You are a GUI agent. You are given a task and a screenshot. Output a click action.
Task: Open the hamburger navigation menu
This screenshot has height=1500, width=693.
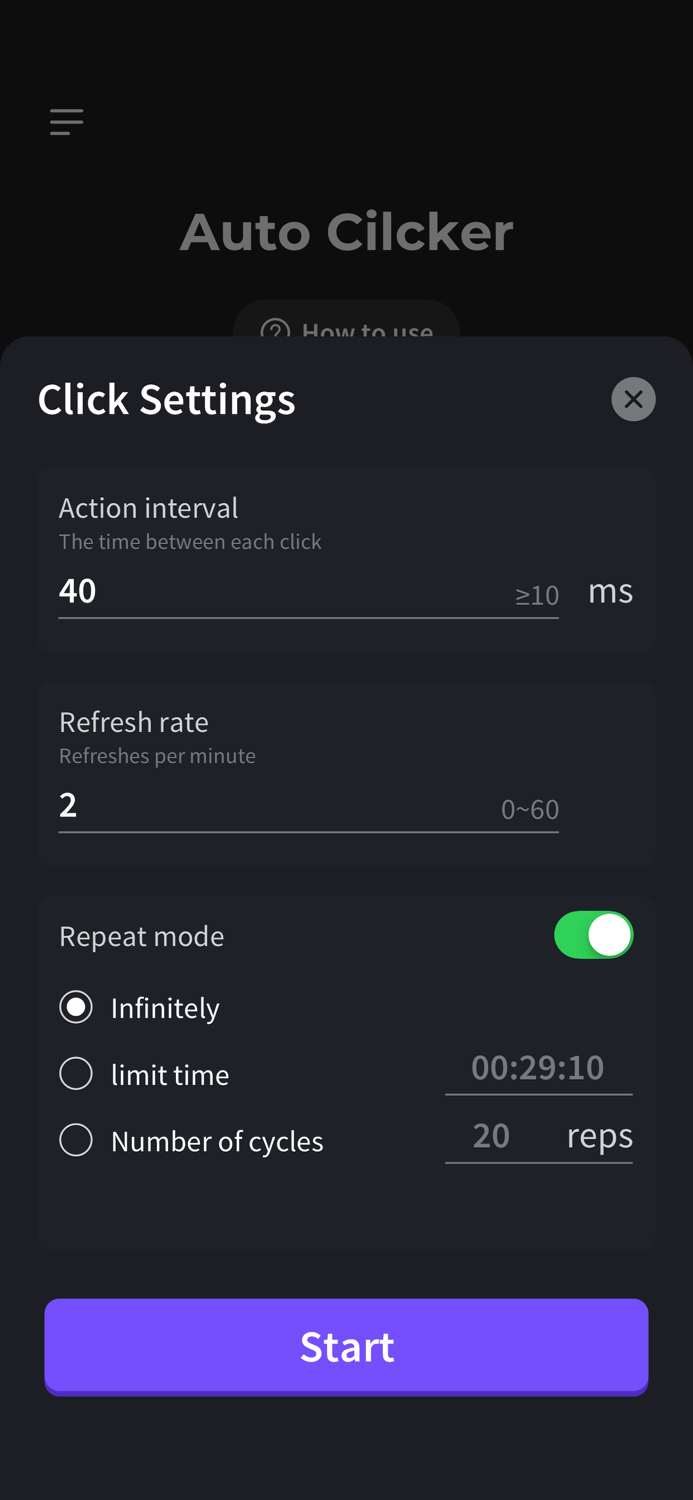pos(65,121)
